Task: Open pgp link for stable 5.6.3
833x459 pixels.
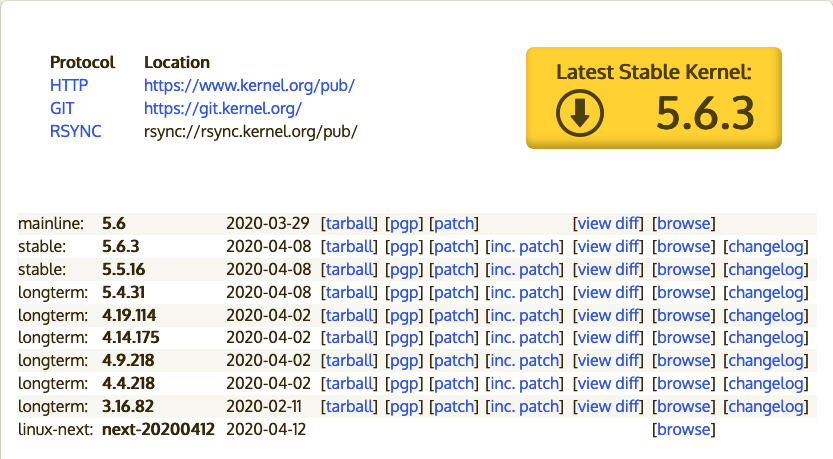Action: tap(404, 246)
